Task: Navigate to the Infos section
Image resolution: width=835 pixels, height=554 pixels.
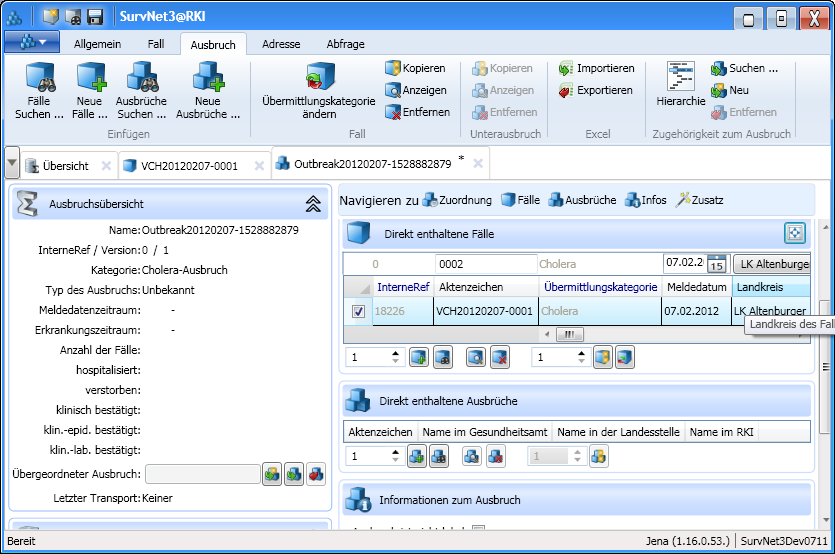Action: click(x=645, y=200)
